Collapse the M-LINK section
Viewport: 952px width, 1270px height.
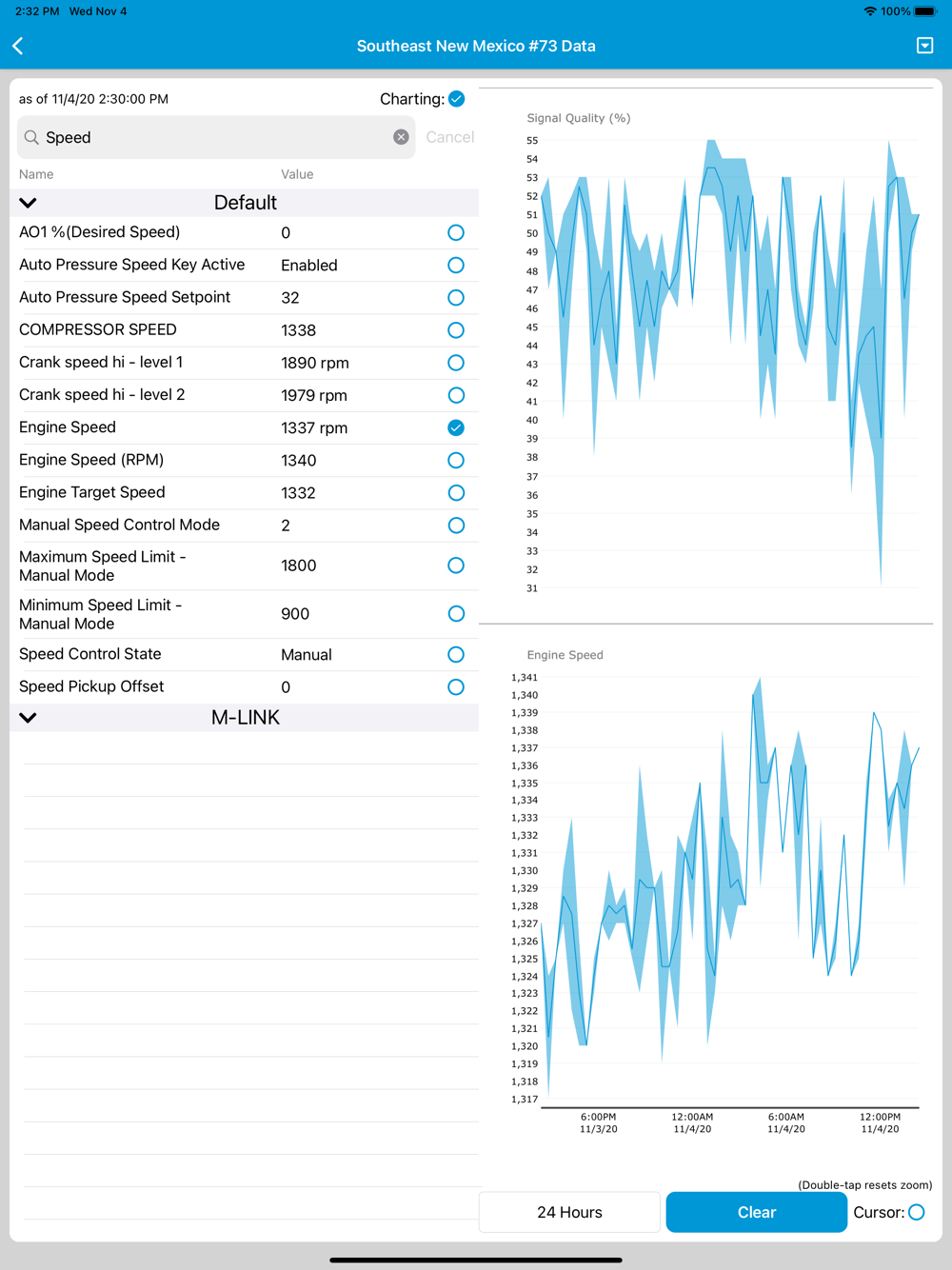point(29,718)
